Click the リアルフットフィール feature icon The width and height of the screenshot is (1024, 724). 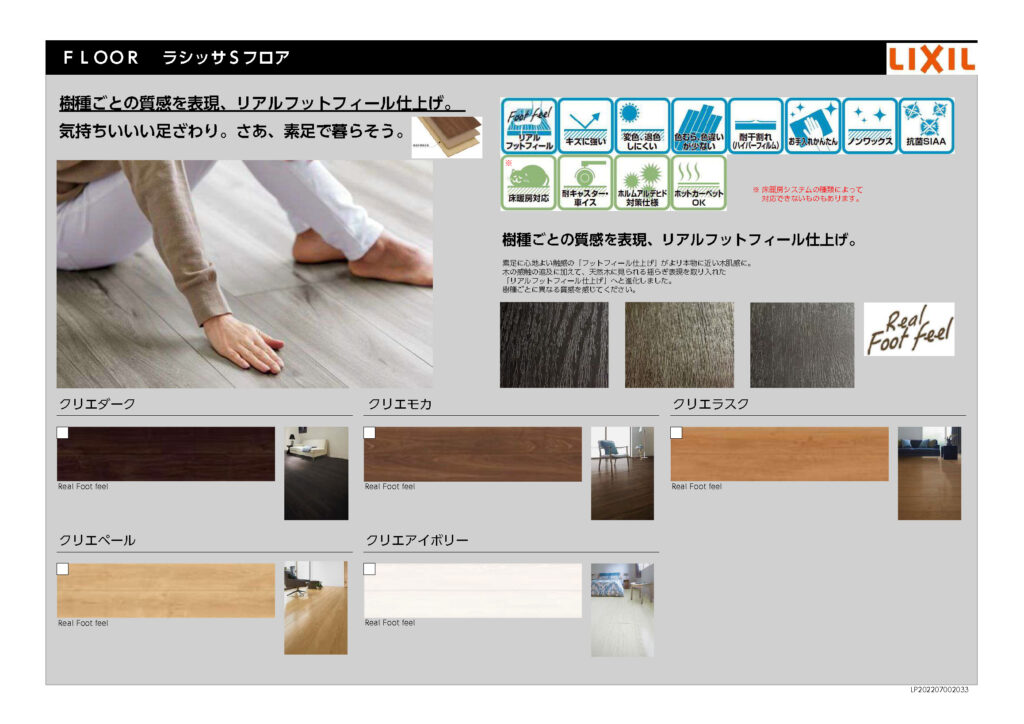coord(528,126)
